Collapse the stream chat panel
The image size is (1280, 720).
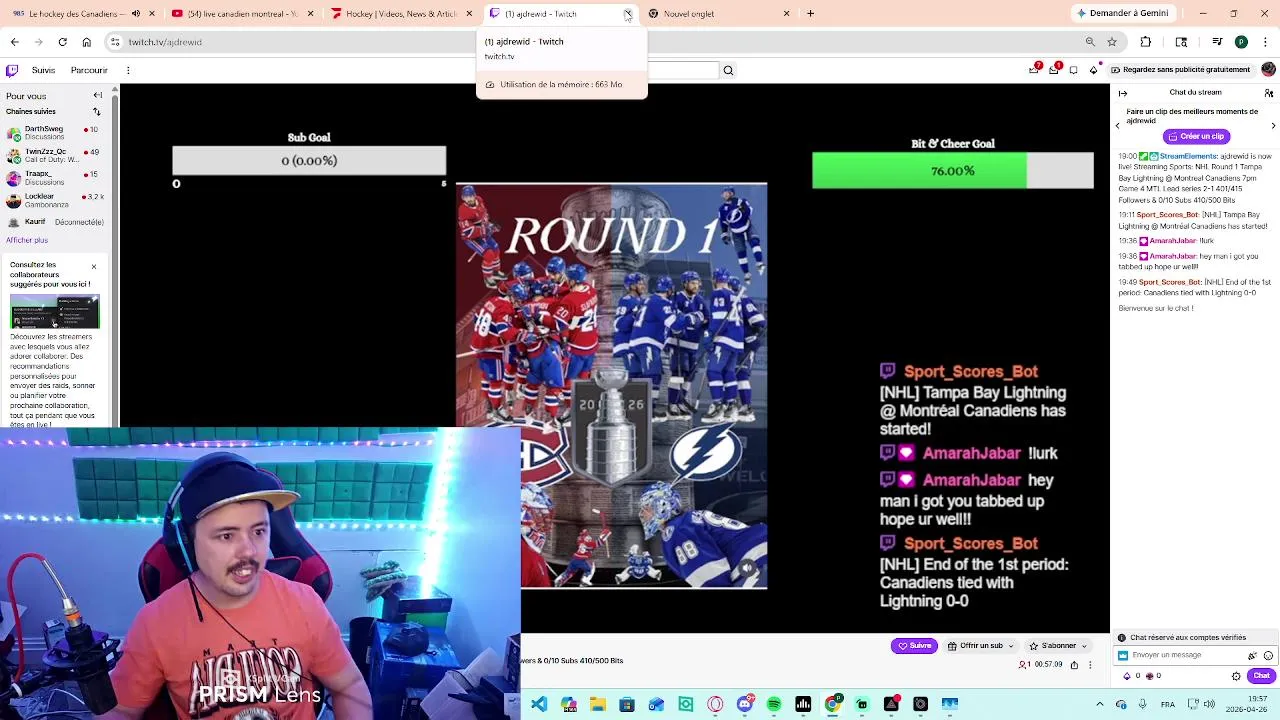pyautogui.click(x=1123, y=93)
